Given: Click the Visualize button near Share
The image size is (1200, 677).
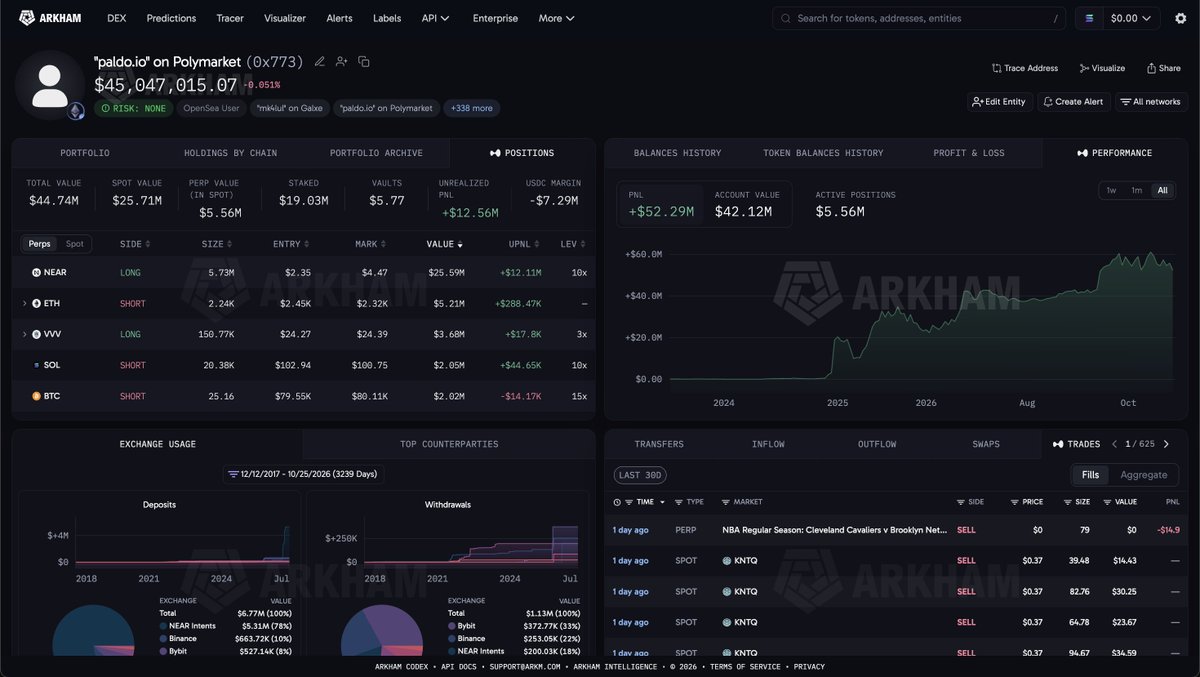Looking at the screenshot, I should coord(1102,68).
